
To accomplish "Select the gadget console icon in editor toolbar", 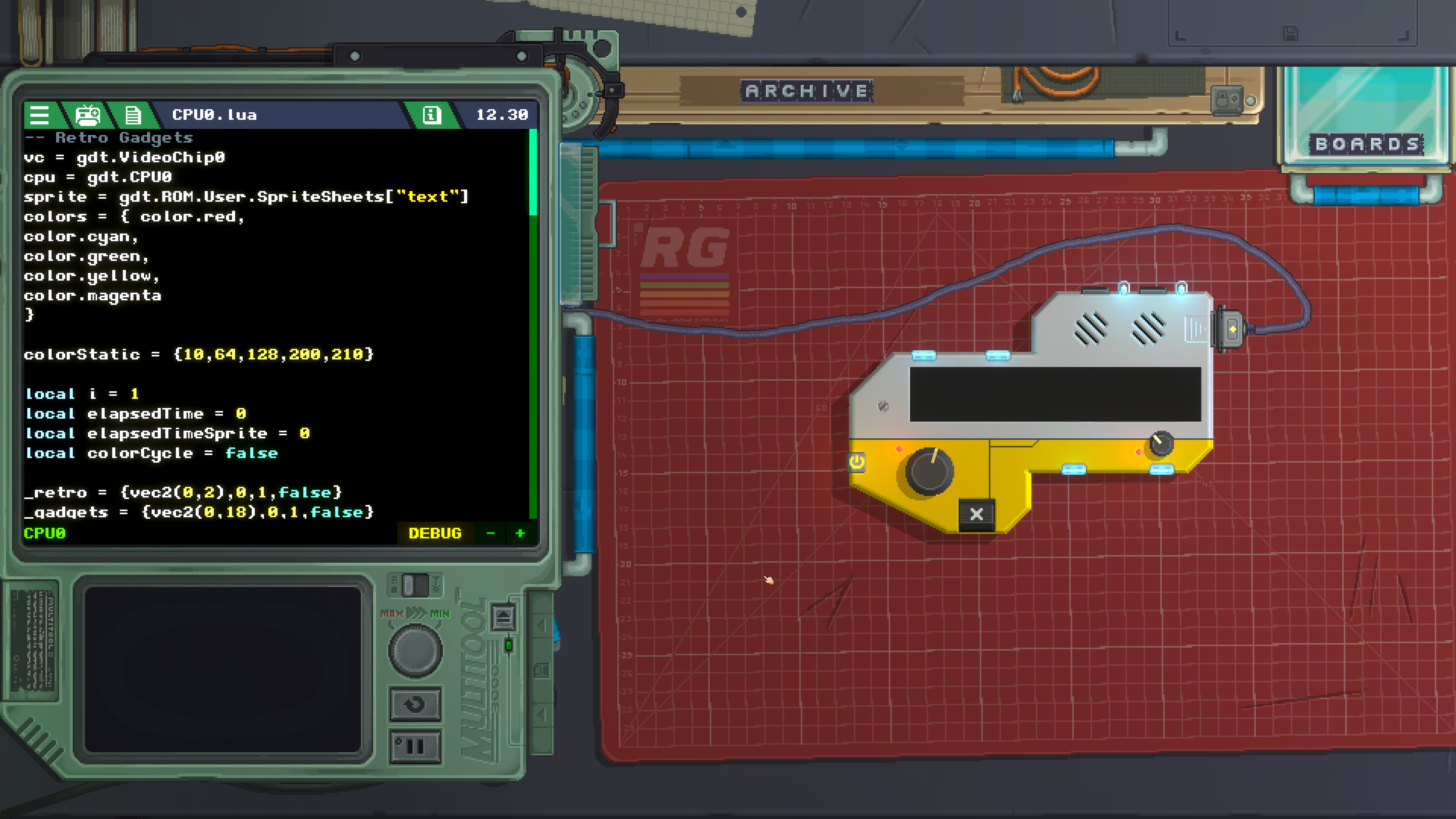I will coord(88,115).
